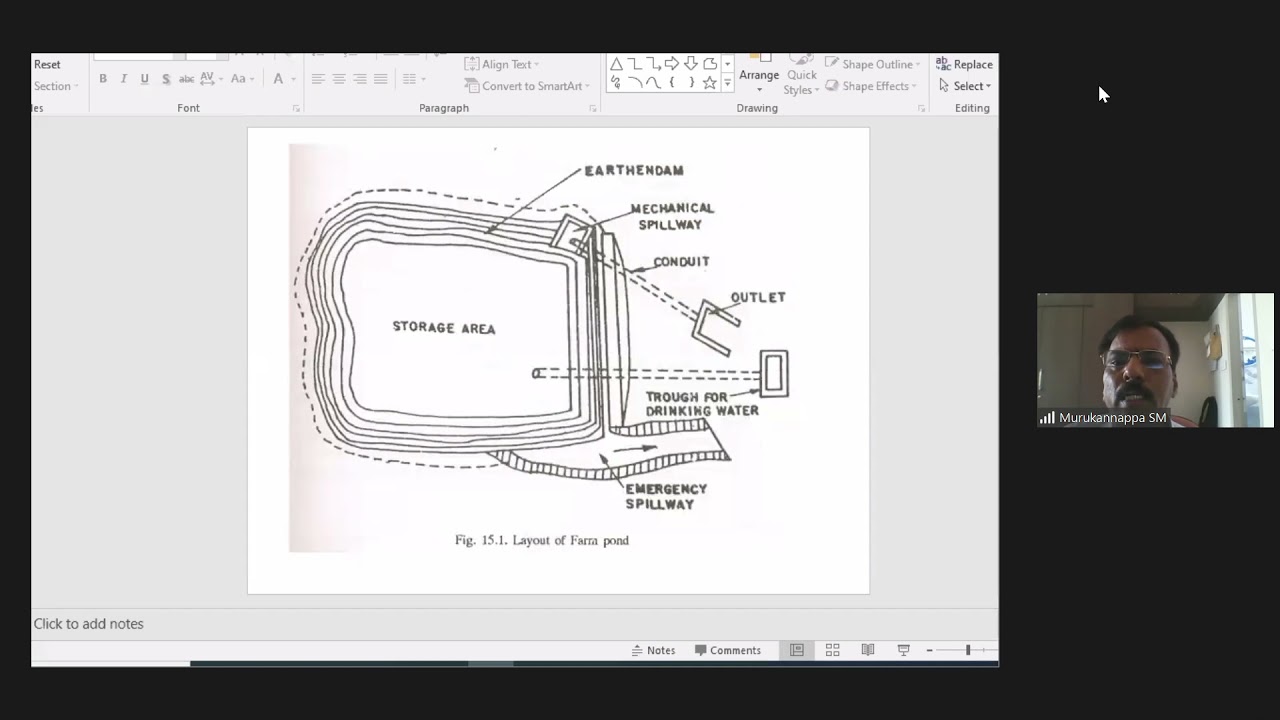Start the Slide Show

pyautogui.click(x=904, y=650)
